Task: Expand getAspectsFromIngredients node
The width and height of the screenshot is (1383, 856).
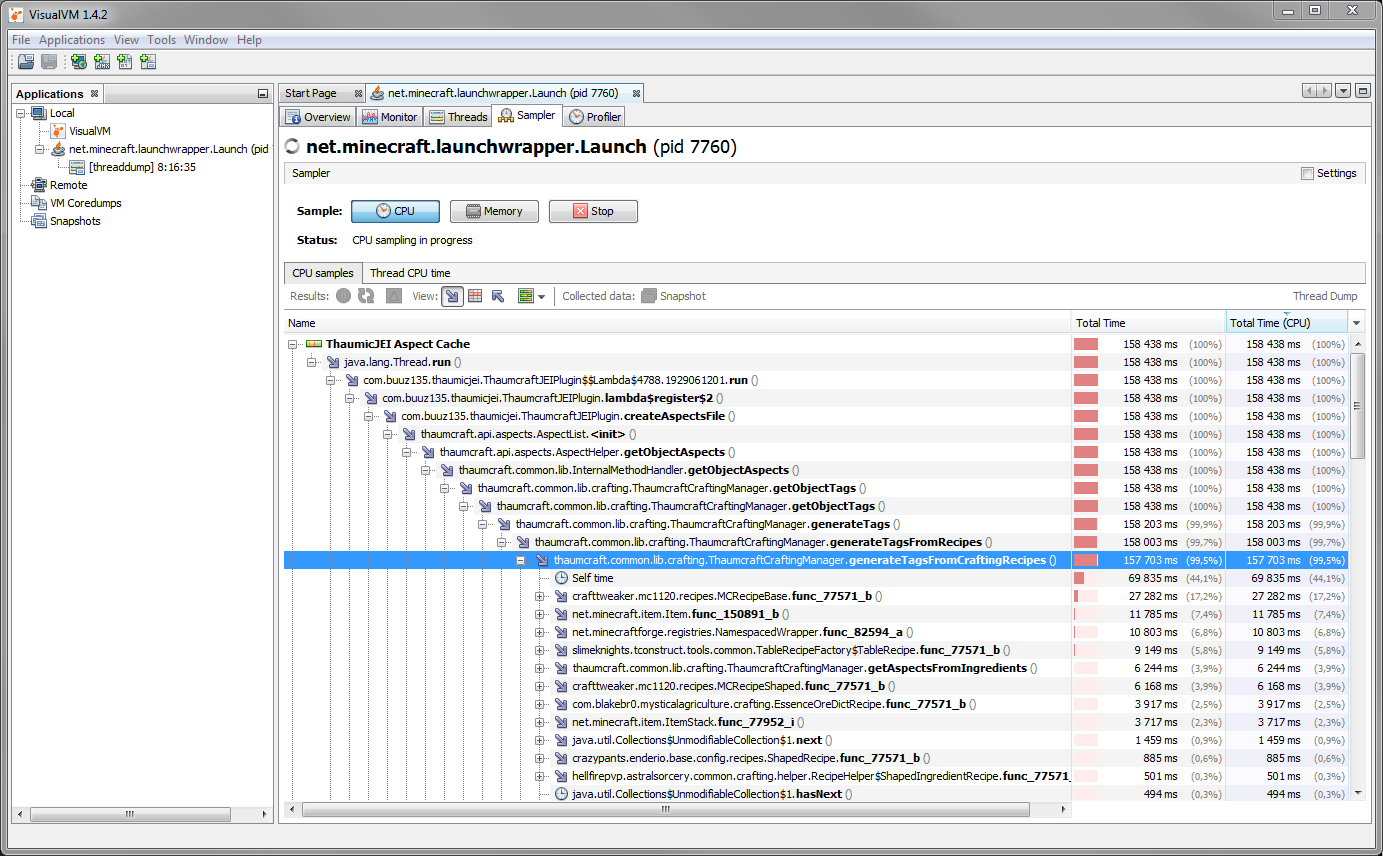Action: pyautogui.click(x=540, y=668)
